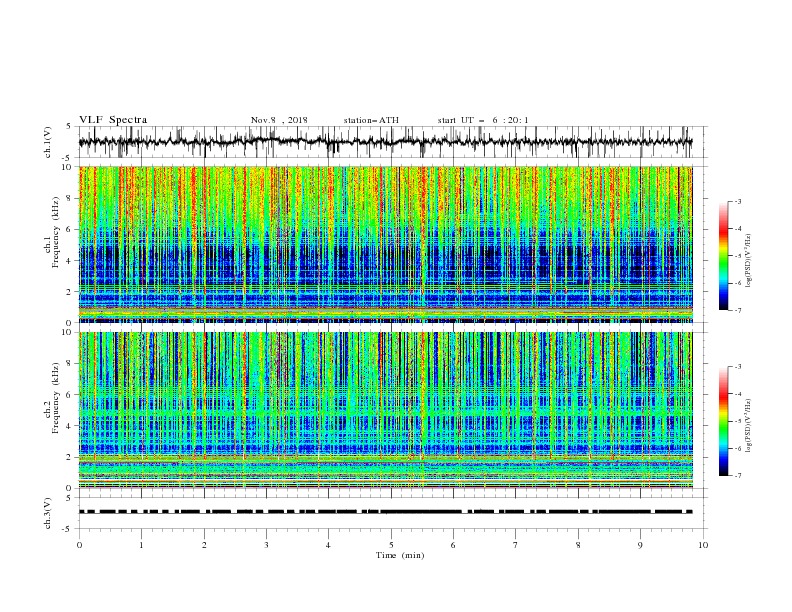Click the "ch.1(V)" waveform axis label
This screenshot has width=792, height=612.
point(48,142)
